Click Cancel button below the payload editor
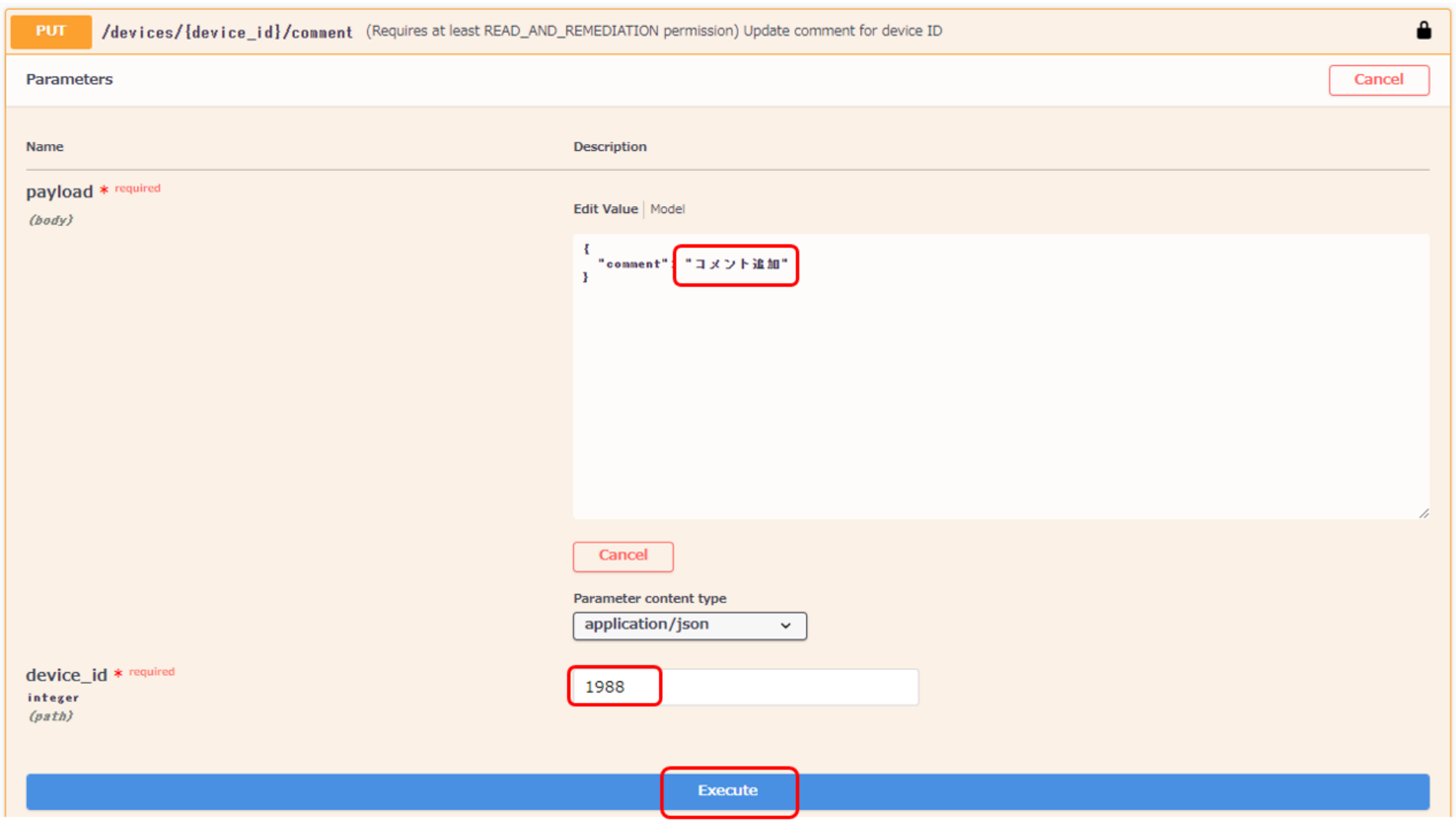The height and width of the screenshot is (820, 1456). pyautogui.click(x=622, y=556)
